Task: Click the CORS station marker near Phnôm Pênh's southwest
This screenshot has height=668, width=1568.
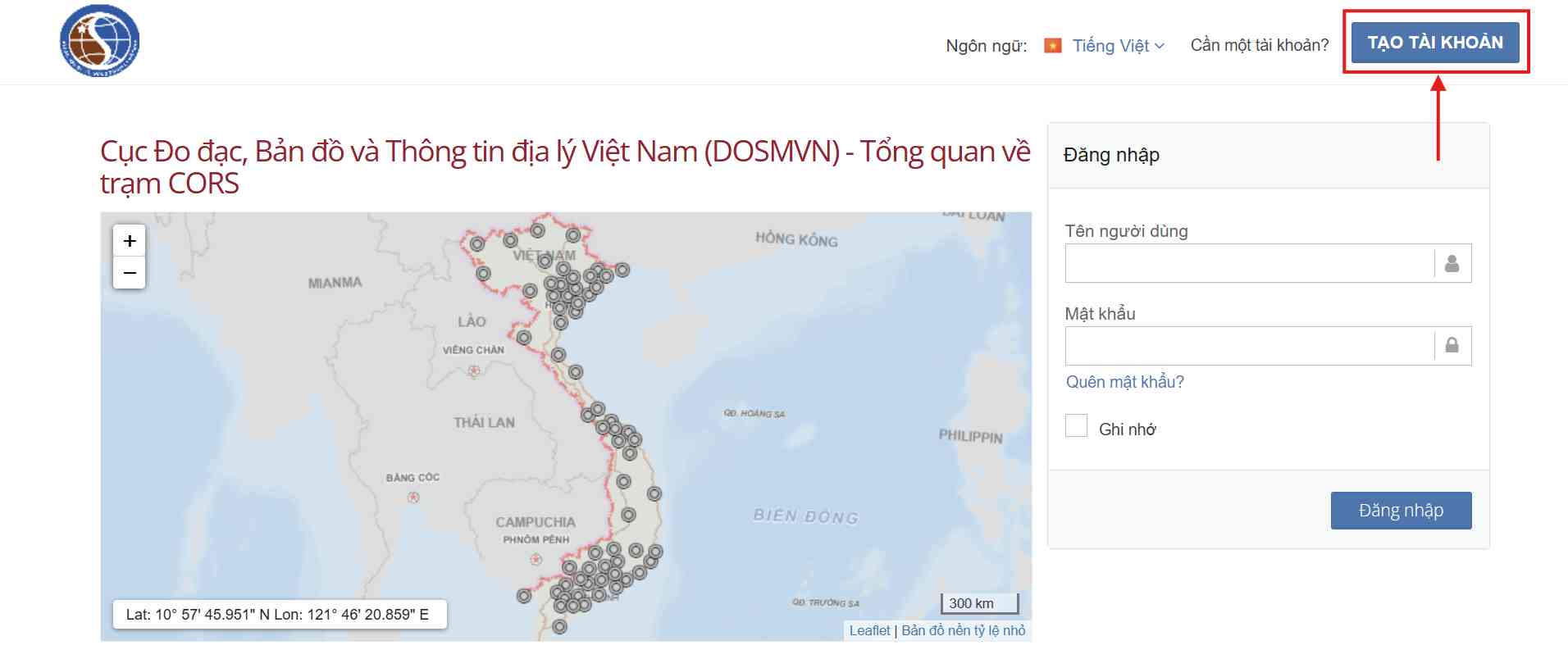Action: 524,596
